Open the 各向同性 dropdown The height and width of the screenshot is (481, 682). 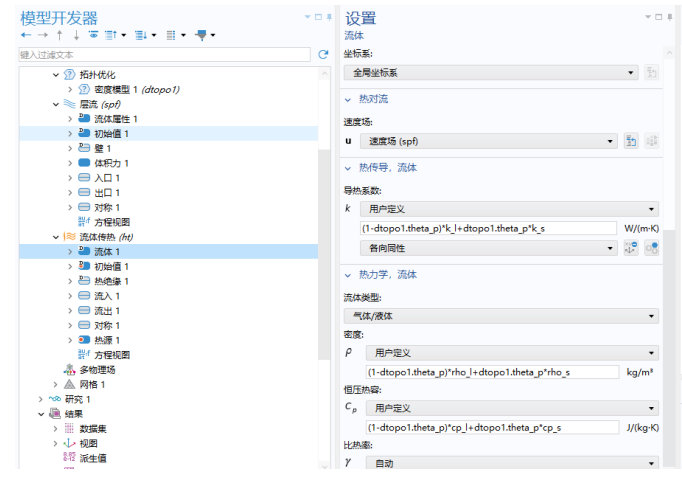[x=488, y=248]
